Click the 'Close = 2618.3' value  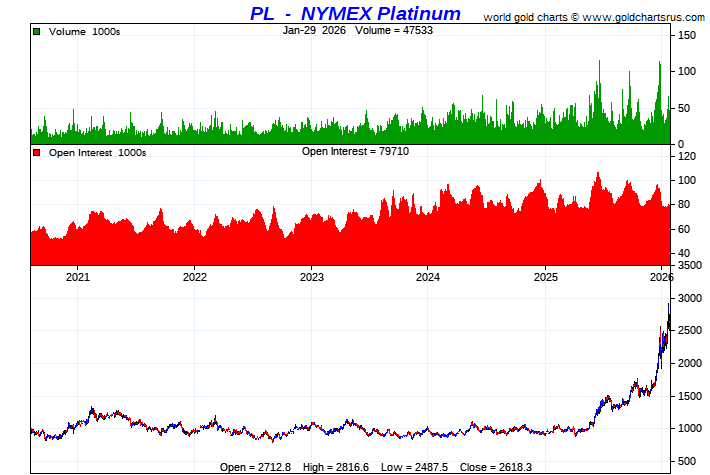pyautogui.click(x=496, y=467)
